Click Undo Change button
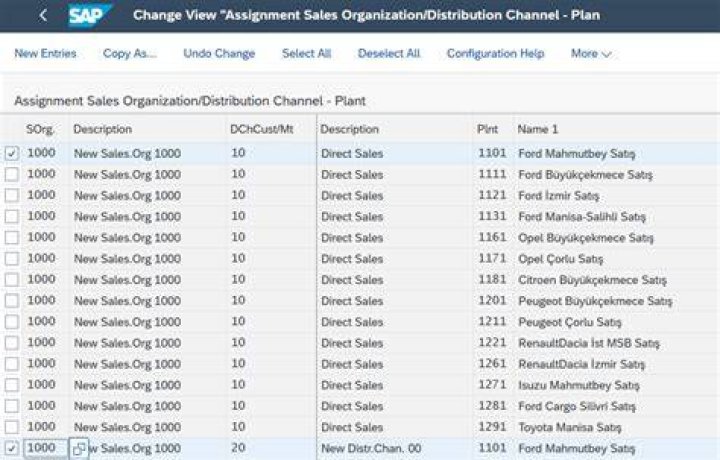 [219, 53]
